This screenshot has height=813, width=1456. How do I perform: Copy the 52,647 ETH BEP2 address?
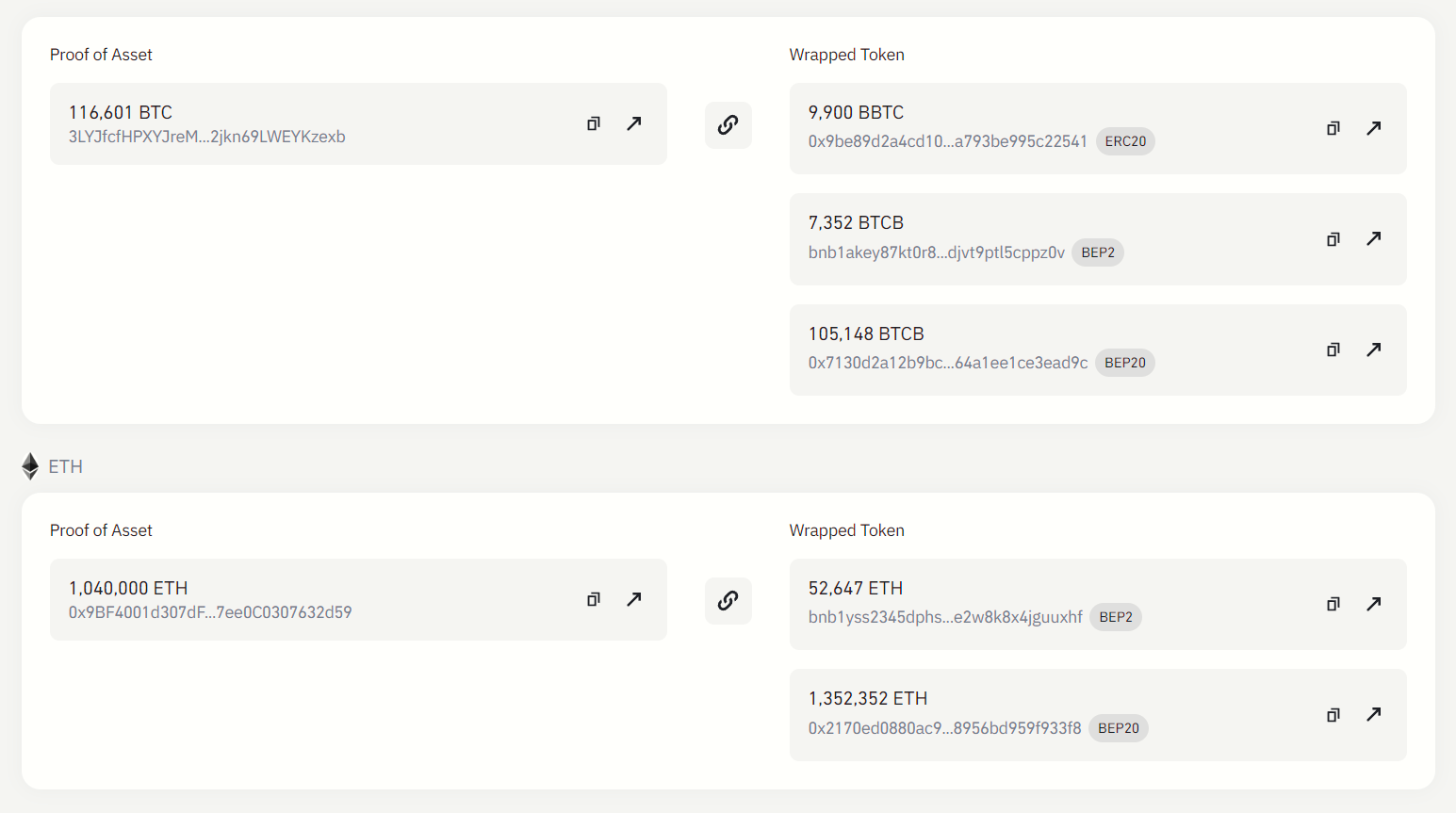pyautogui.click(x=1333, y=604)
